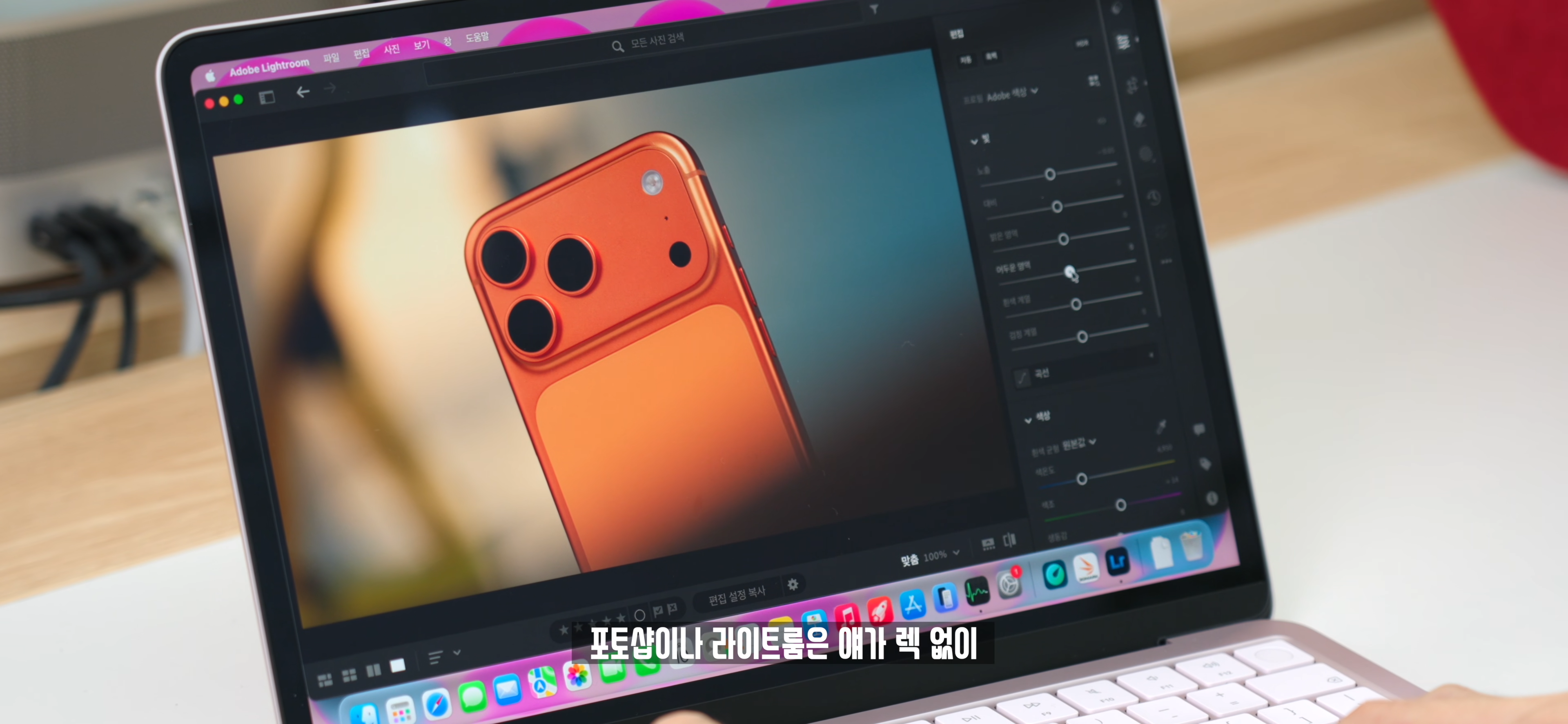This screenshot has width=1568, height=724.
Task: Open the 보기 menu
Action: (x=421, y=45)
